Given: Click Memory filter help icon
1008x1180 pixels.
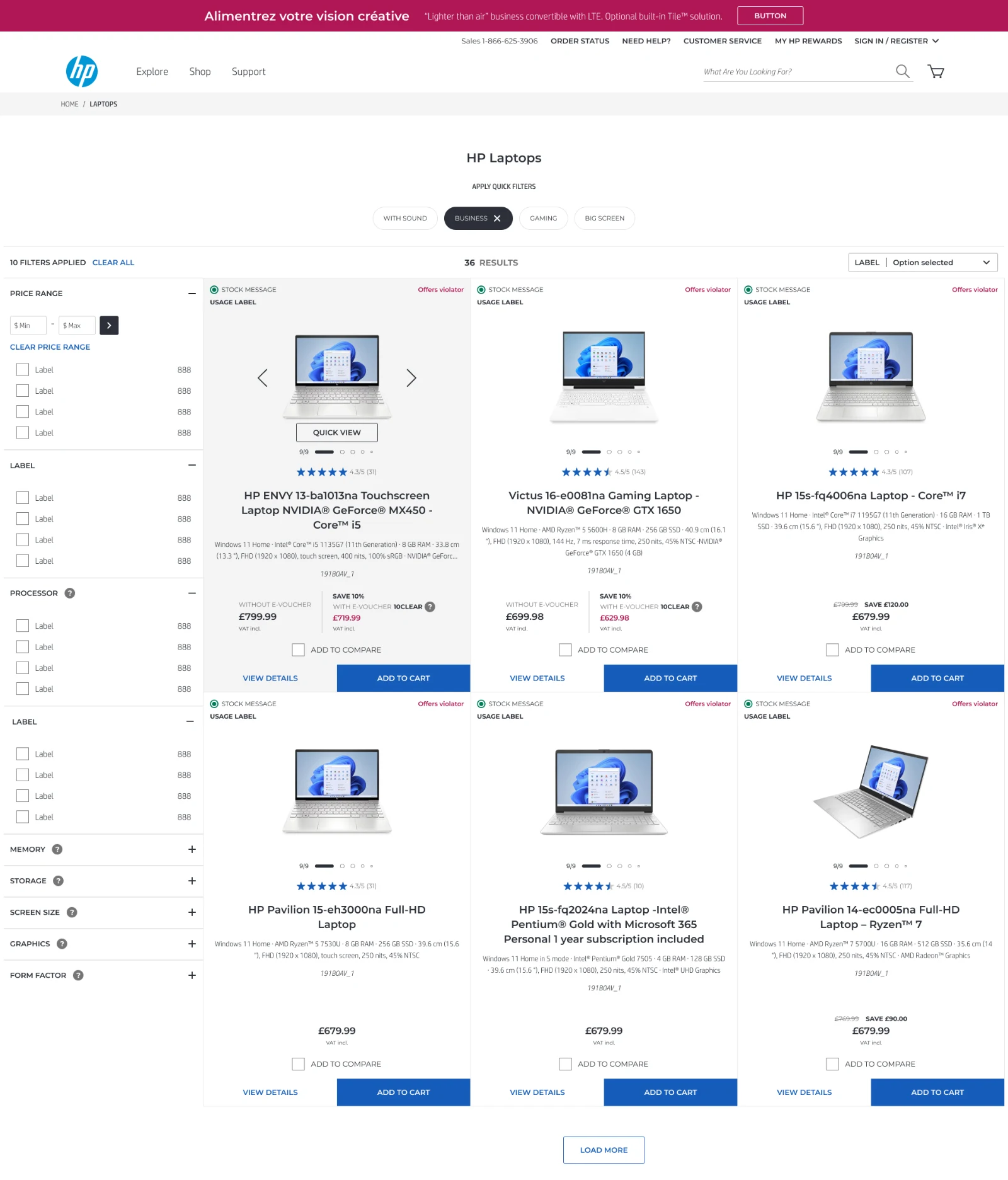Looking at the screenshot, I should 57,849.
